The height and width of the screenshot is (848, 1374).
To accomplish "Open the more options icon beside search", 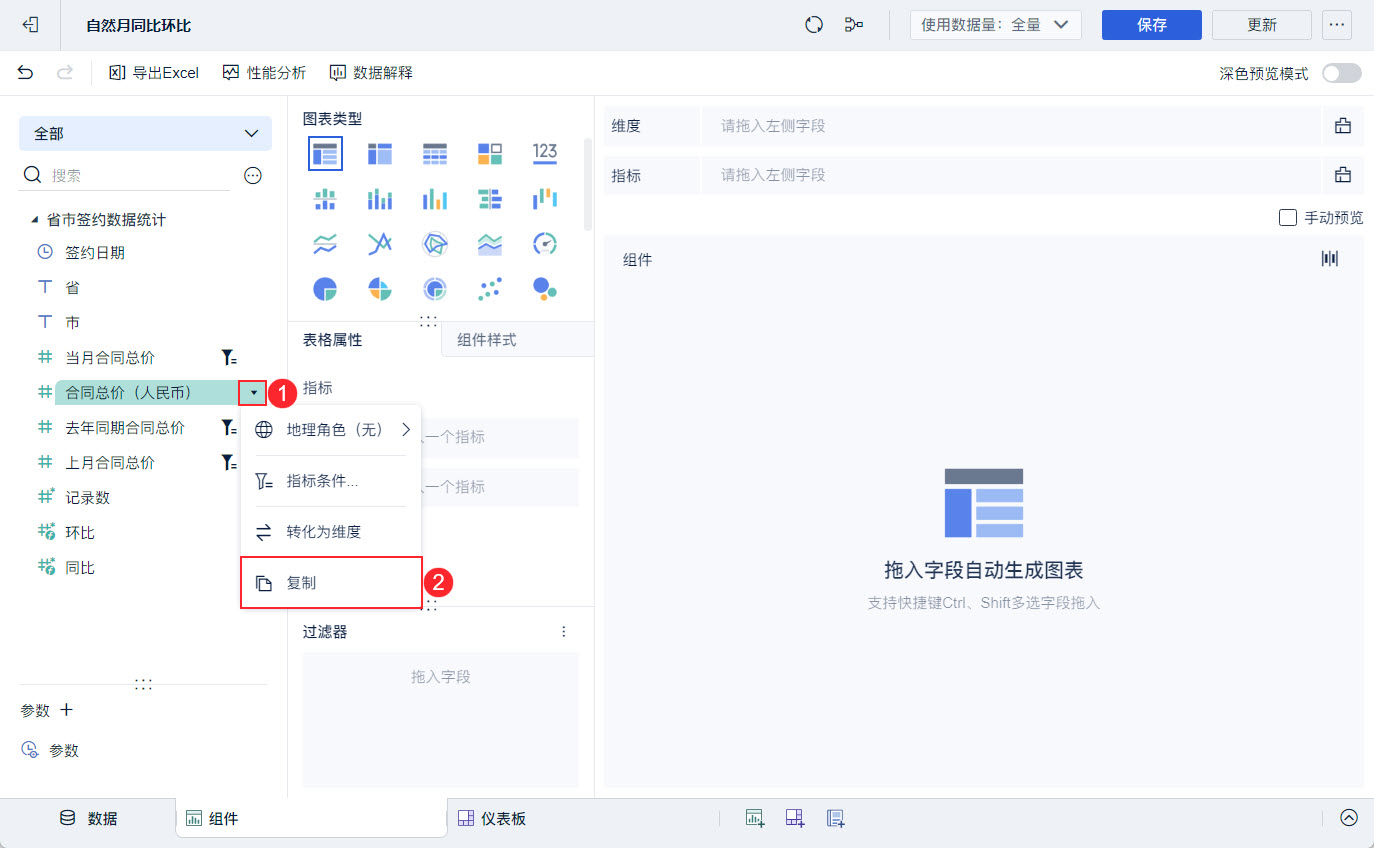I will click(x=253, y=176).
